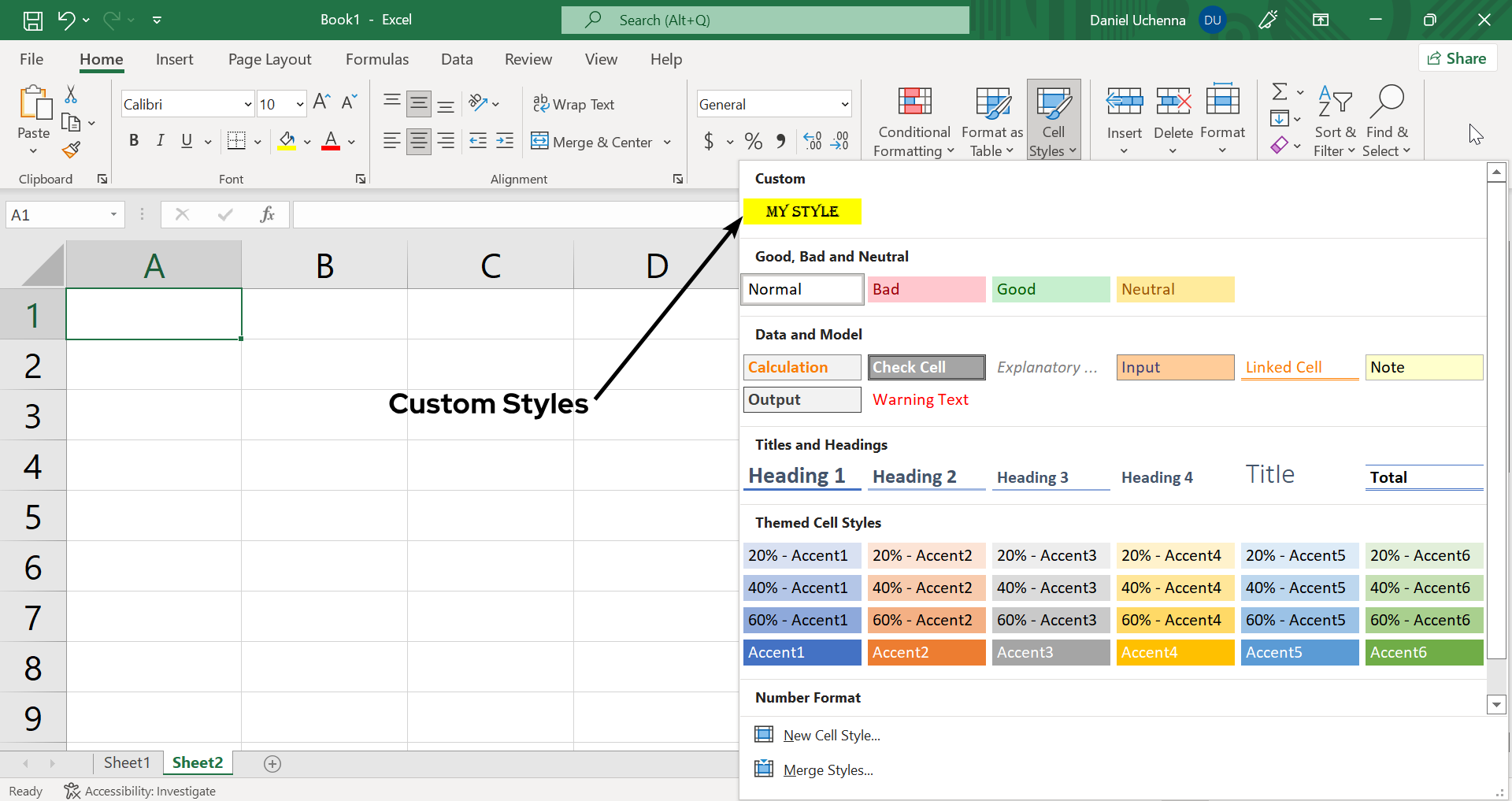The image size is (1512, 801).
Task: Click the Format as Table icon
Action: (991, 104)
